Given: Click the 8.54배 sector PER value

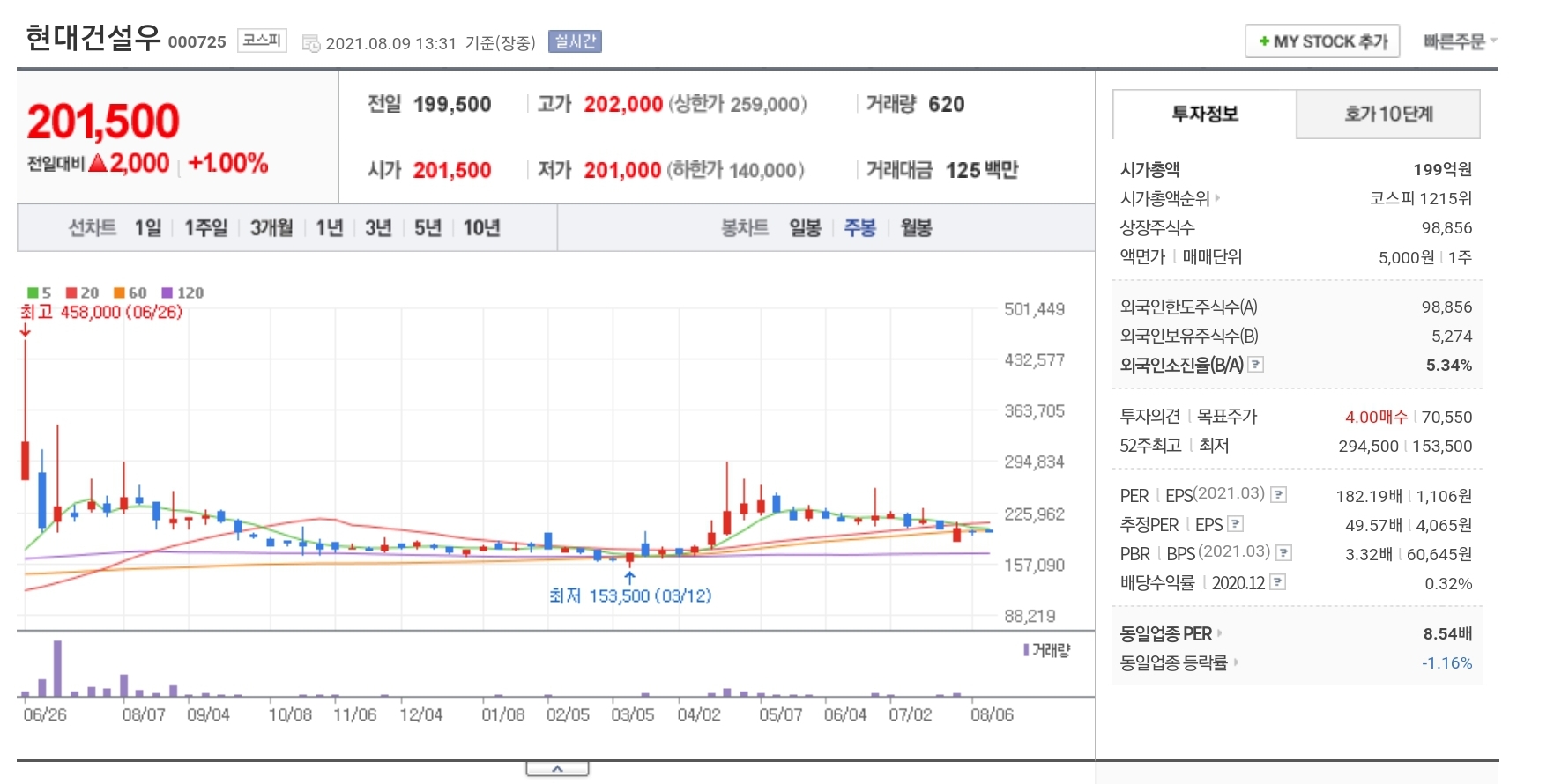Looking at the screenshot, I should pos(1447,633).
